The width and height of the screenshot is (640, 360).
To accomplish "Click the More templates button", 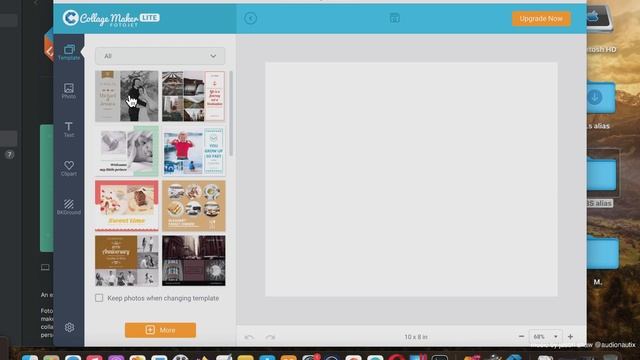I will [x=160, y=330].
